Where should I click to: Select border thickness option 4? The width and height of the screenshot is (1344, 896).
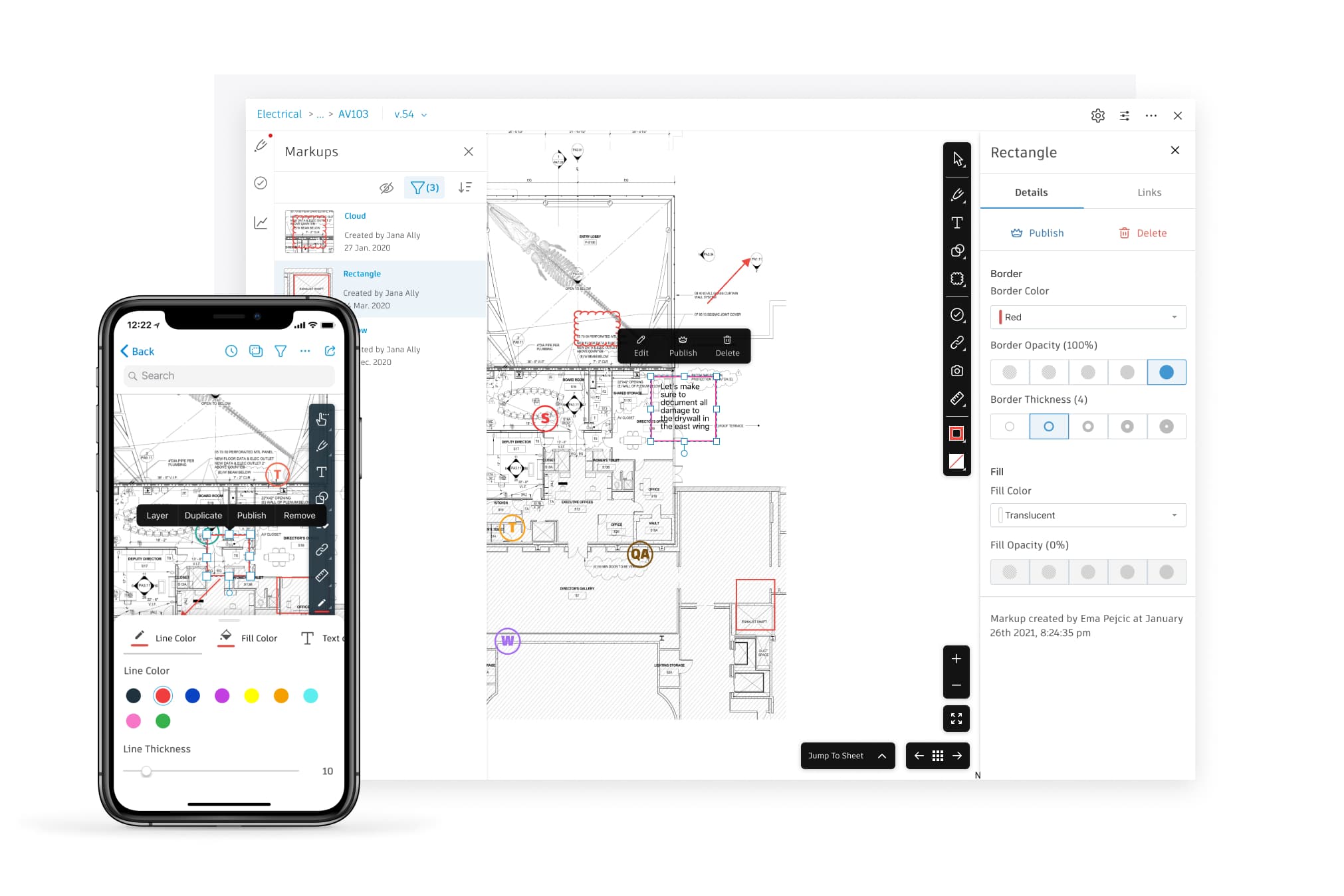pos(1048,426)
